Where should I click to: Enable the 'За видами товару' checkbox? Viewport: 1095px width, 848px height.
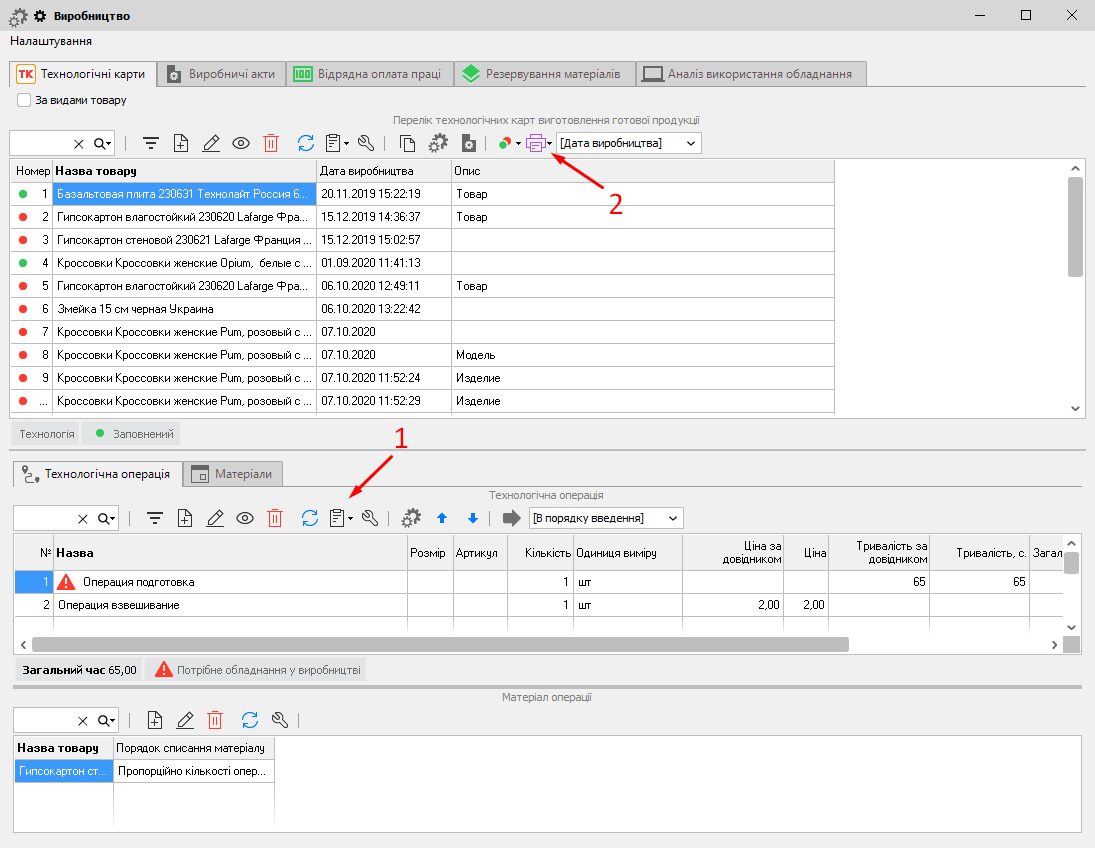pyautogui.click(x=24, y=100)
